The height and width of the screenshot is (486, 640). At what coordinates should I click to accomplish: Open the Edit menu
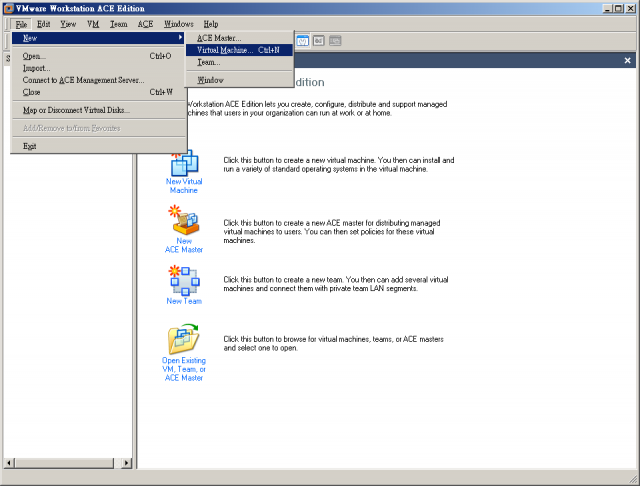coord(43,24)
